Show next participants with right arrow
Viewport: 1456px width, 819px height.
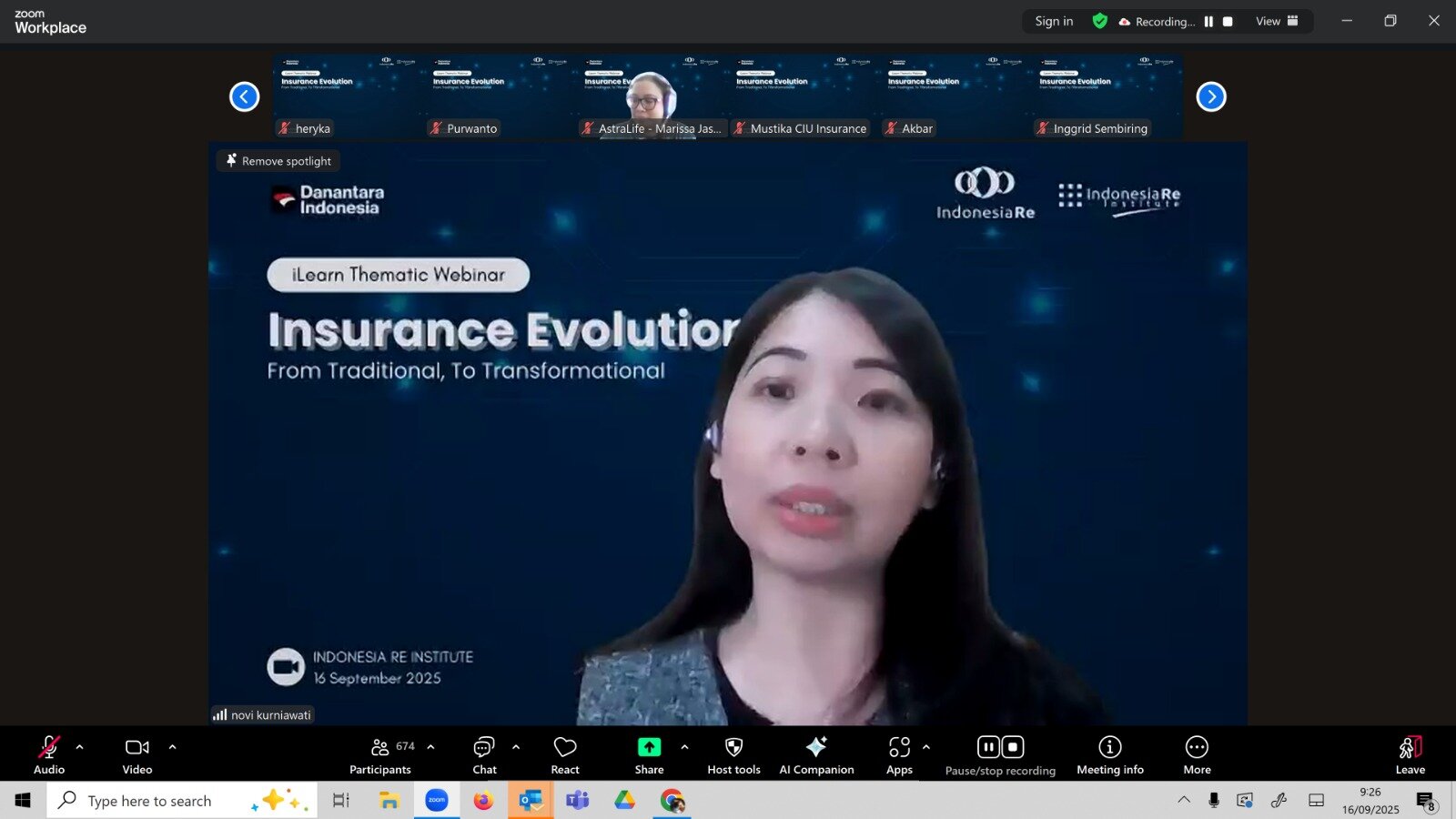point(1210,96)
